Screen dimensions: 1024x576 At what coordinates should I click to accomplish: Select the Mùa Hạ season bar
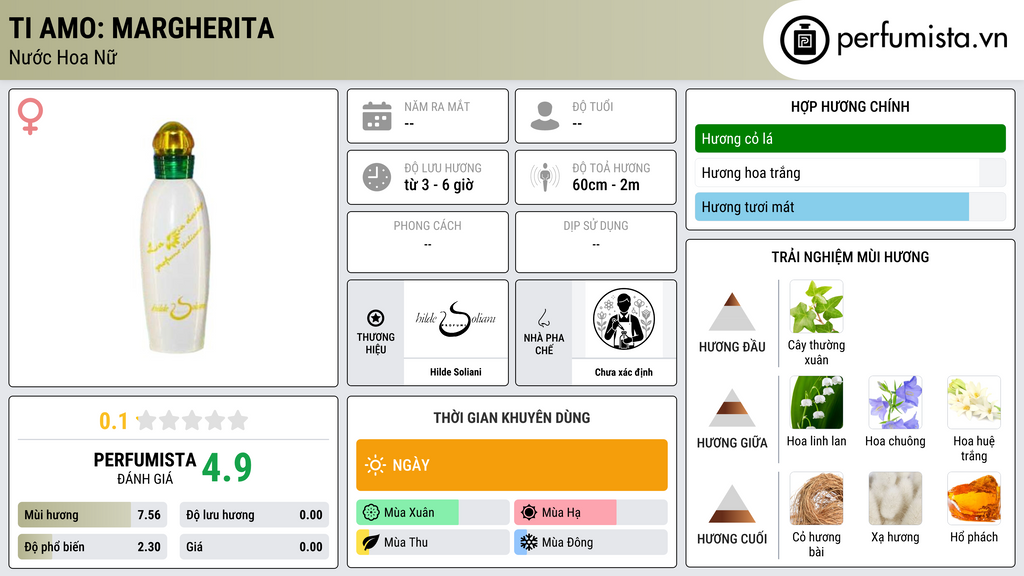coord(591,513)
